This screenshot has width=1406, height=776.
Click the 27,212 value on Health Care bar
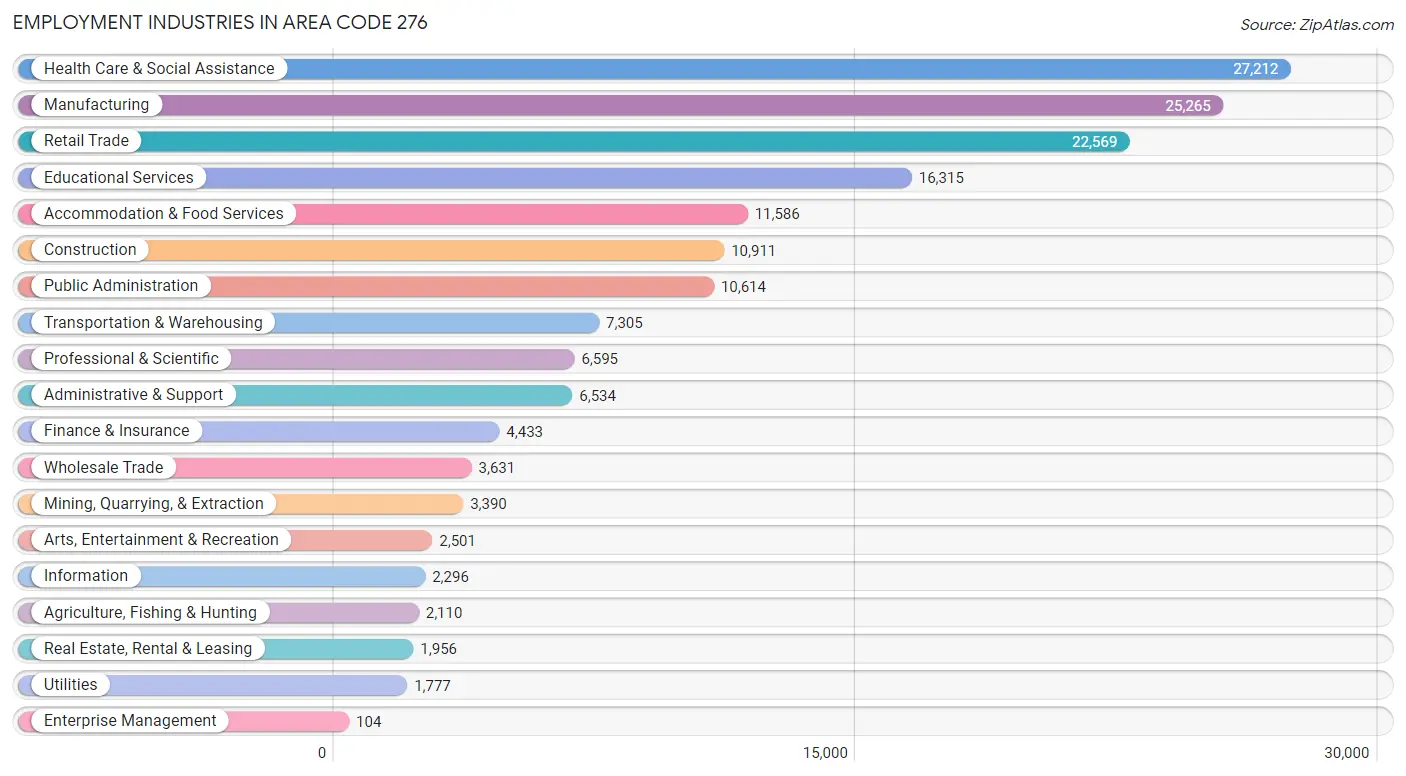pos(1256,69)
